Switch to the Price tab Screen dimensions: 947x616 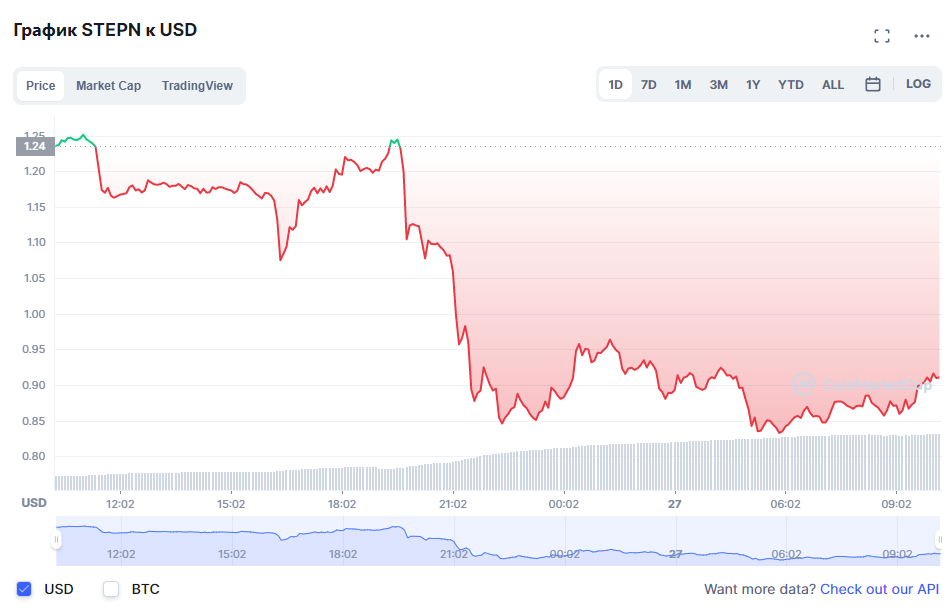coord(41,86)
